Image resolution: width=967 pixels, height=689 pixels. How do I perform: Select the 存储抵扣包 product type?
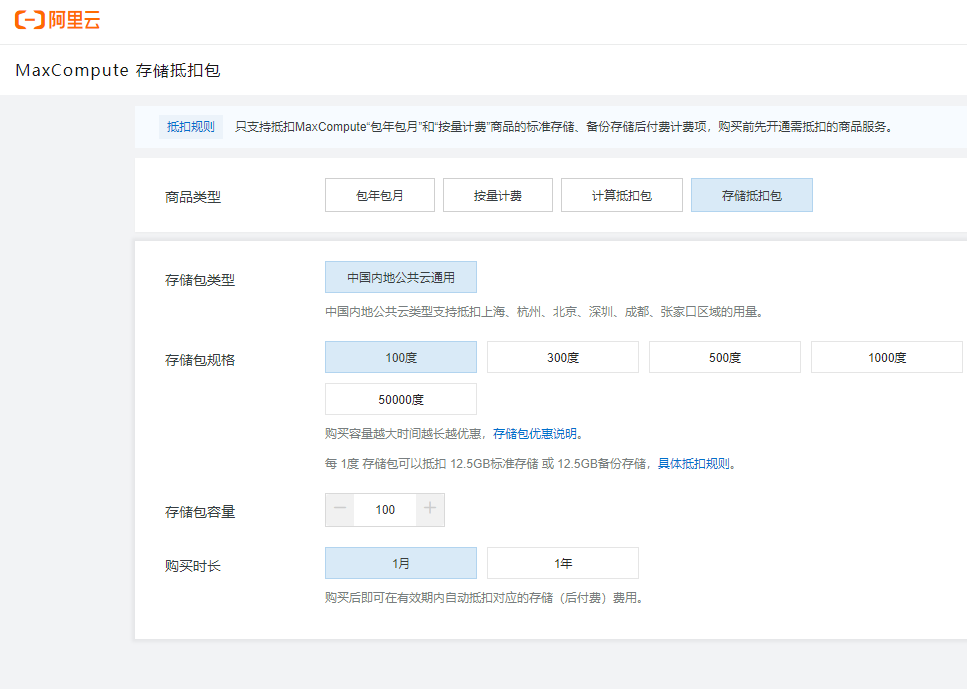752,195
